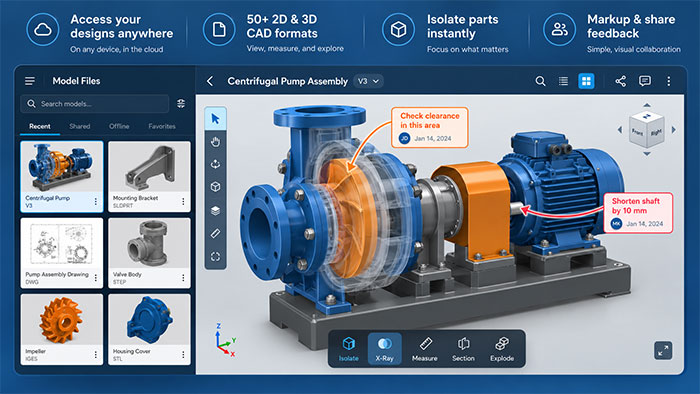The image size is (700, 394).
Task: Switch to the Favorites tab
Action: 162,126
